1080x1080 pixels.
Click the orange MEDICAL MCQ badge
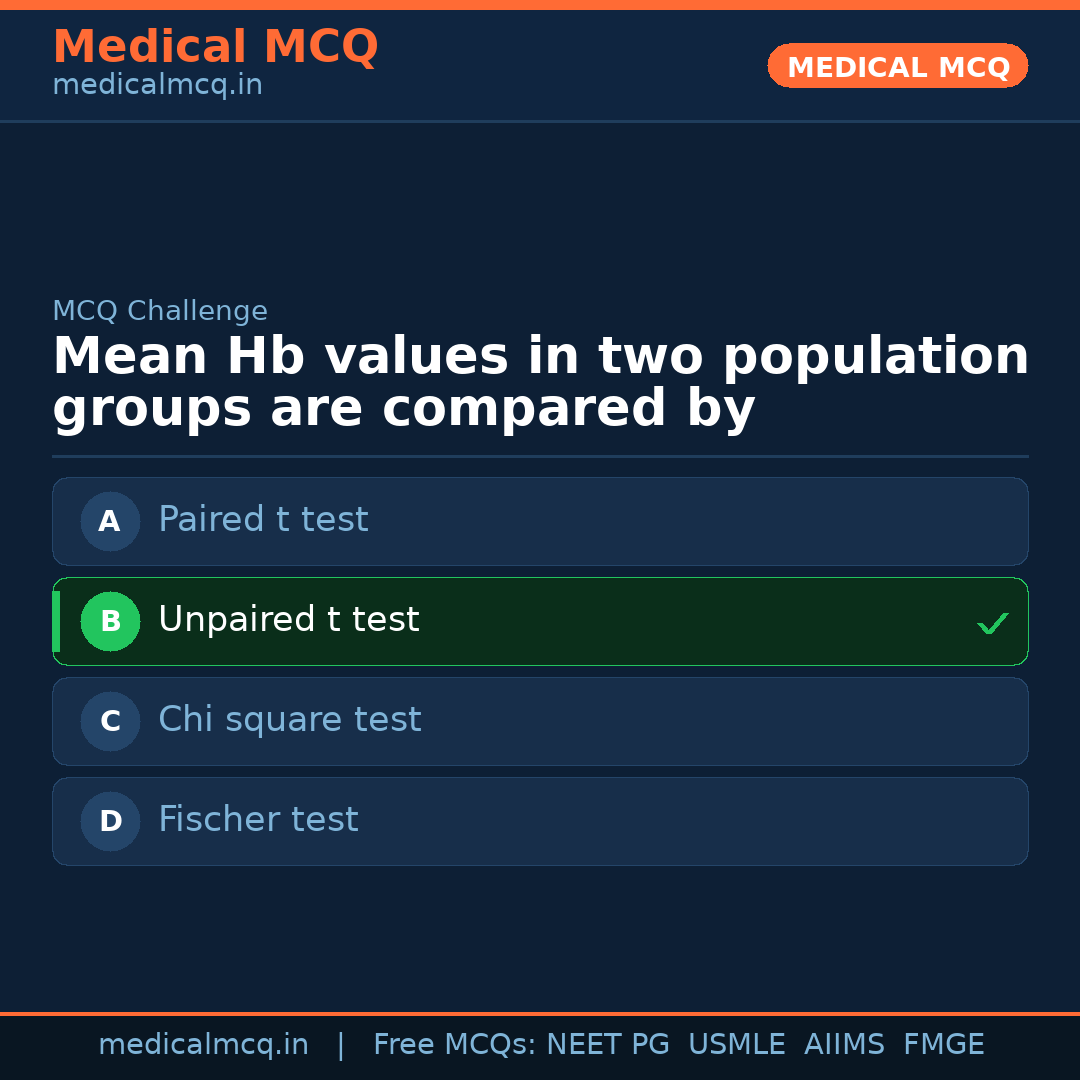[x=897, y=66]
